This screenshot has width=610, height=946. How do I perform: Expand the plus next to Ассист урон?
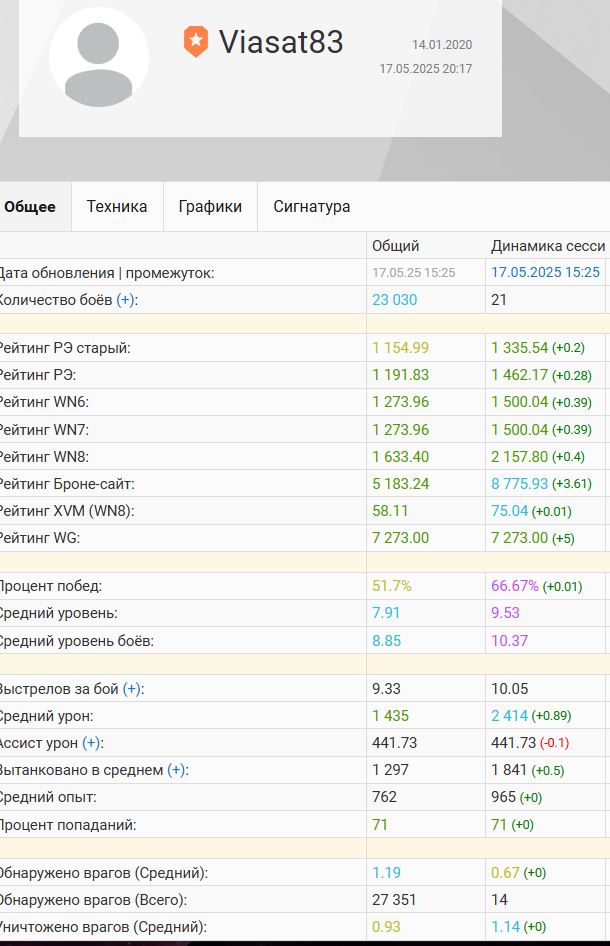(x=92, y=743)
